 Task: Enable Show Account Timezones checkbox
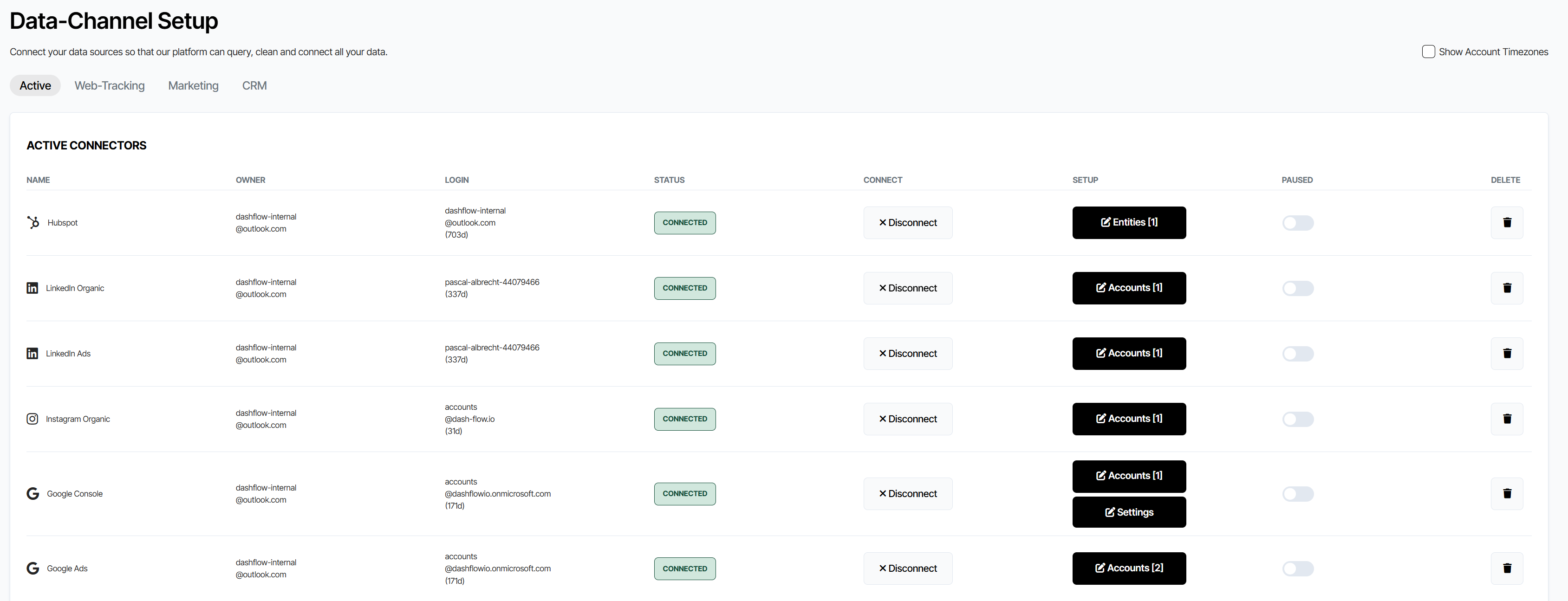click(1428, 52)
